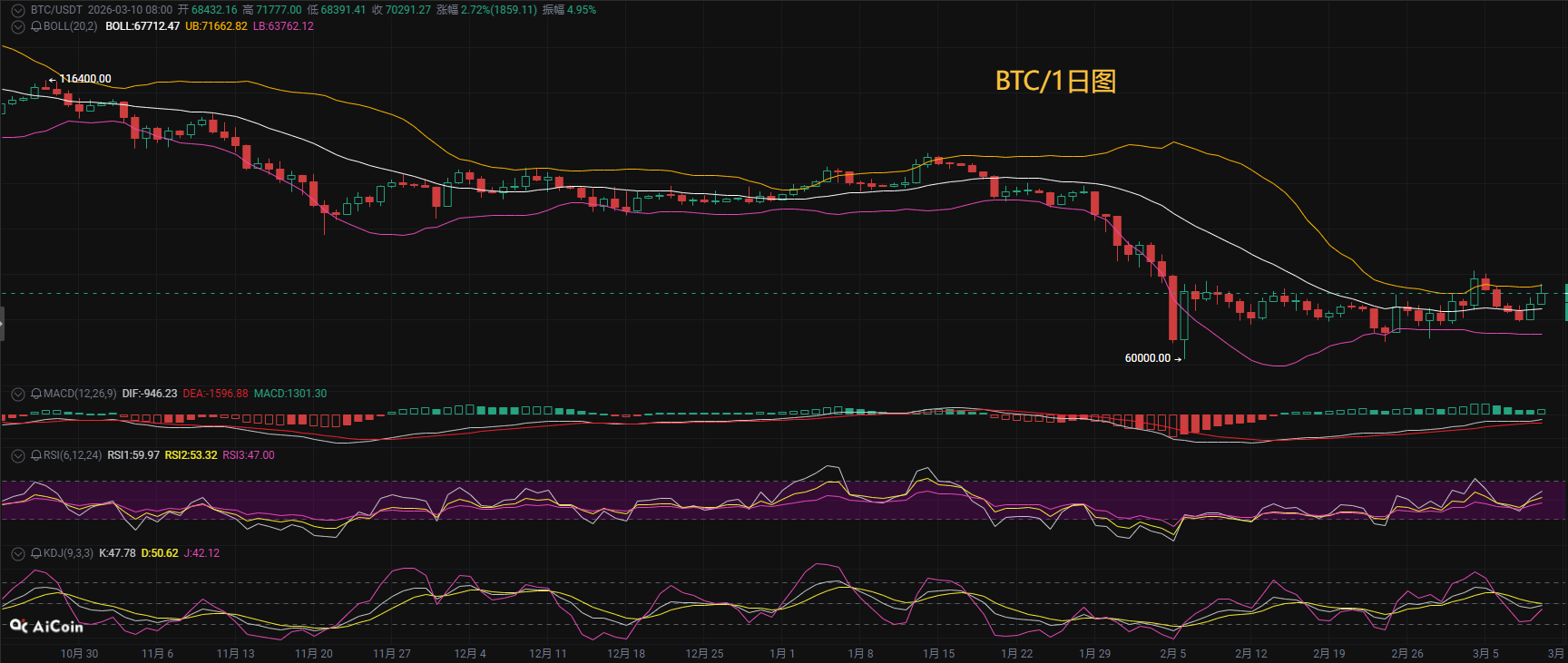The height and width of the screenshot is (663, 1568).
Task: Collapse the KDJ indicator panel
Action: click(17, 553)
